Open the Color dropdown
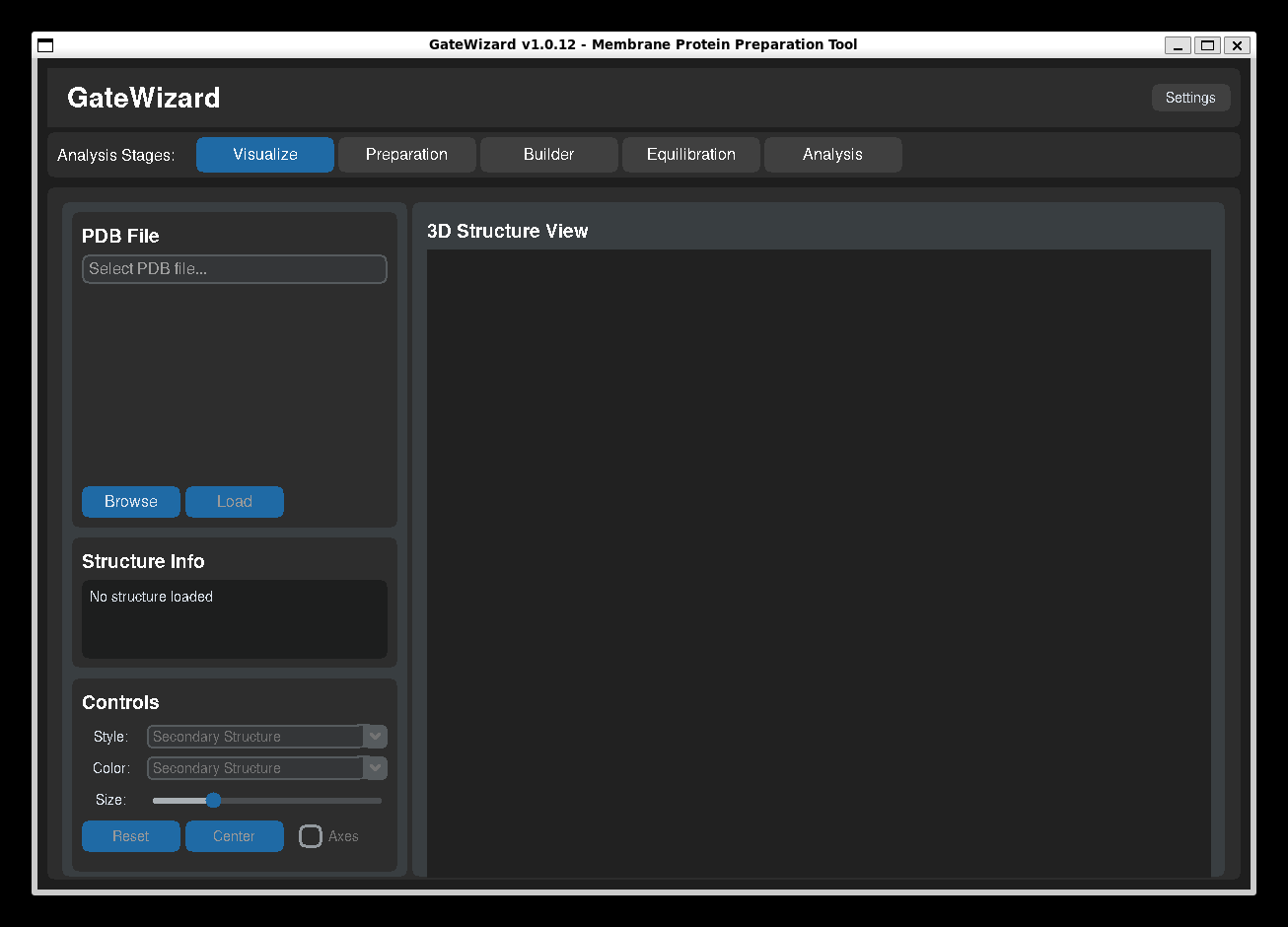The image size is (1288, 927). click(256, 768)
